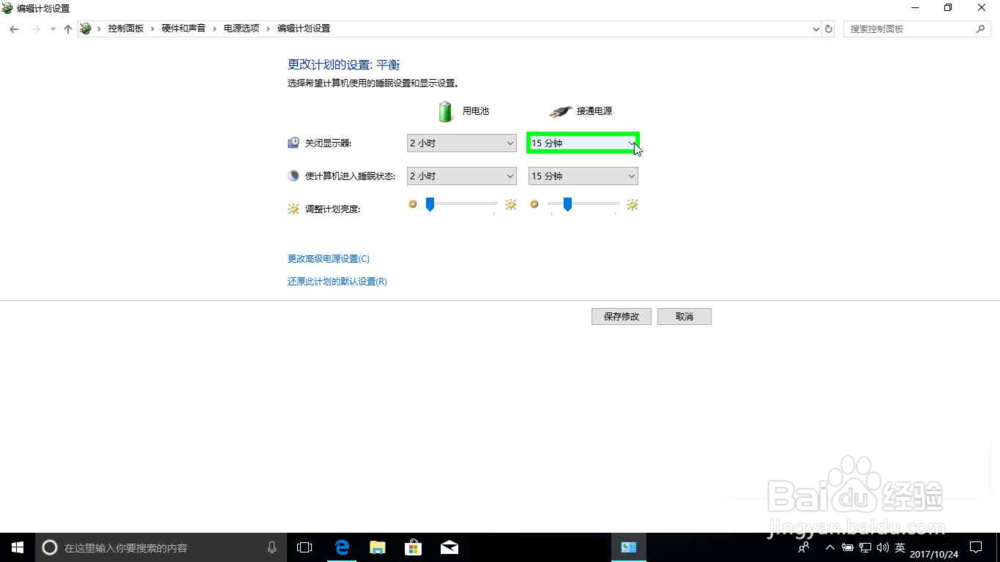Click the 用电池 column label

475,111
